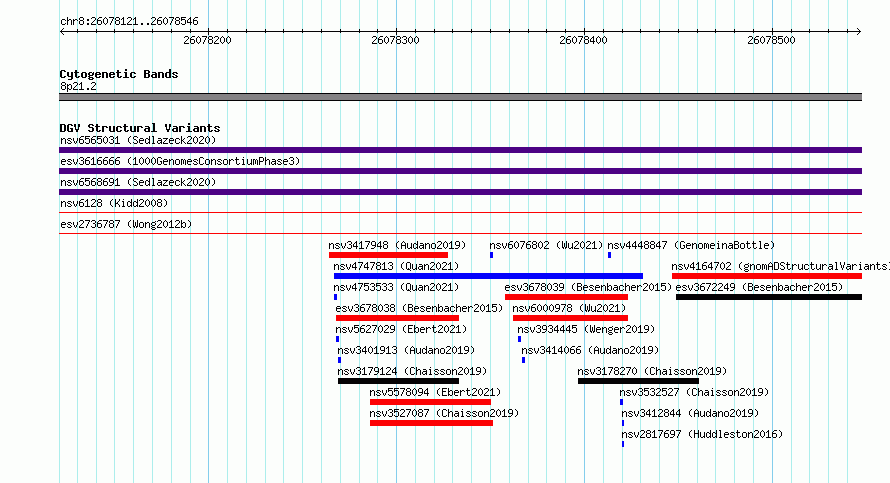This screenshot has height=483, width=890.
Task: Open nsv6000978 (Wu2021) variant
Action: tap(569, 308)
